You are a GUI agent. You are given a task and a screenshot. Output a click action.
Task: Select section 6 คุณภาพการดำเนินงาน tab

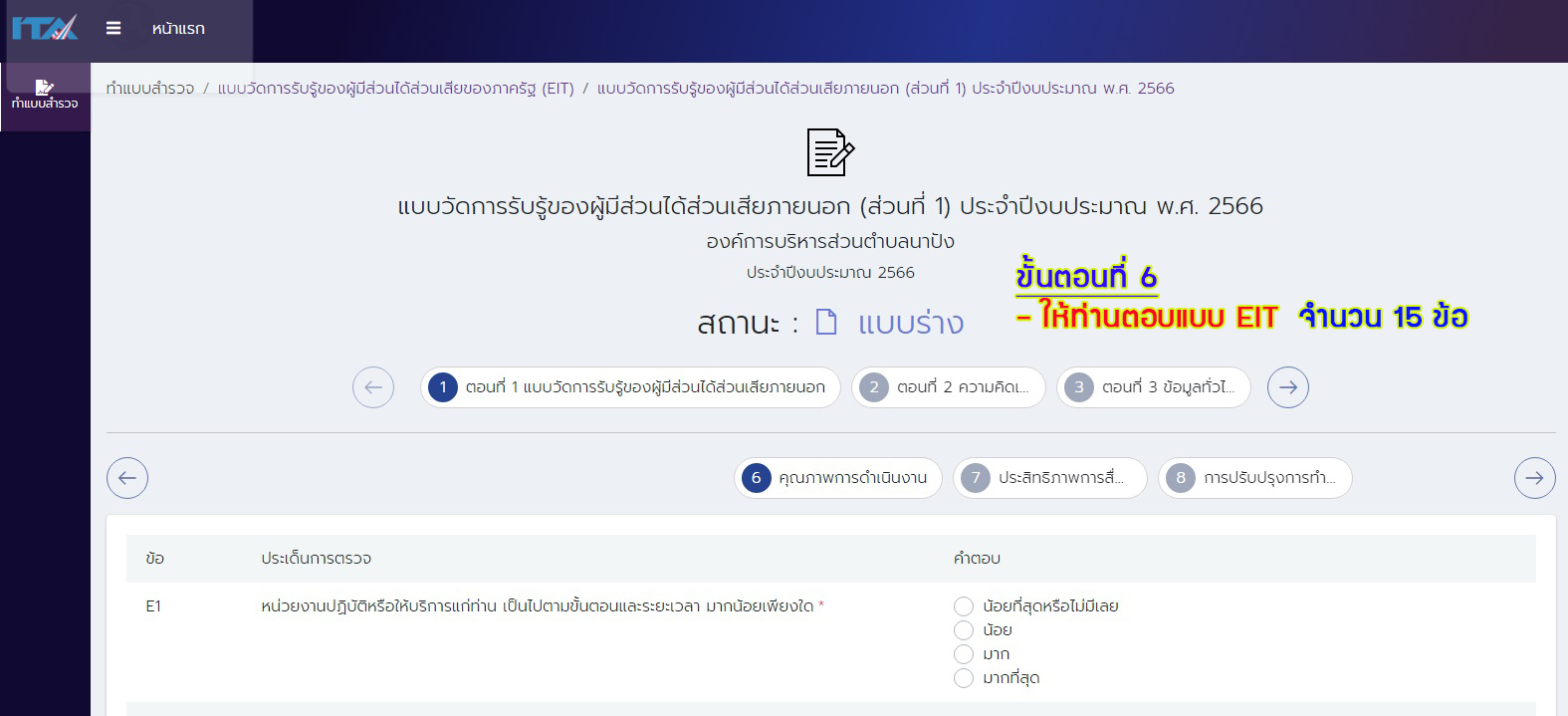(837, 478)
